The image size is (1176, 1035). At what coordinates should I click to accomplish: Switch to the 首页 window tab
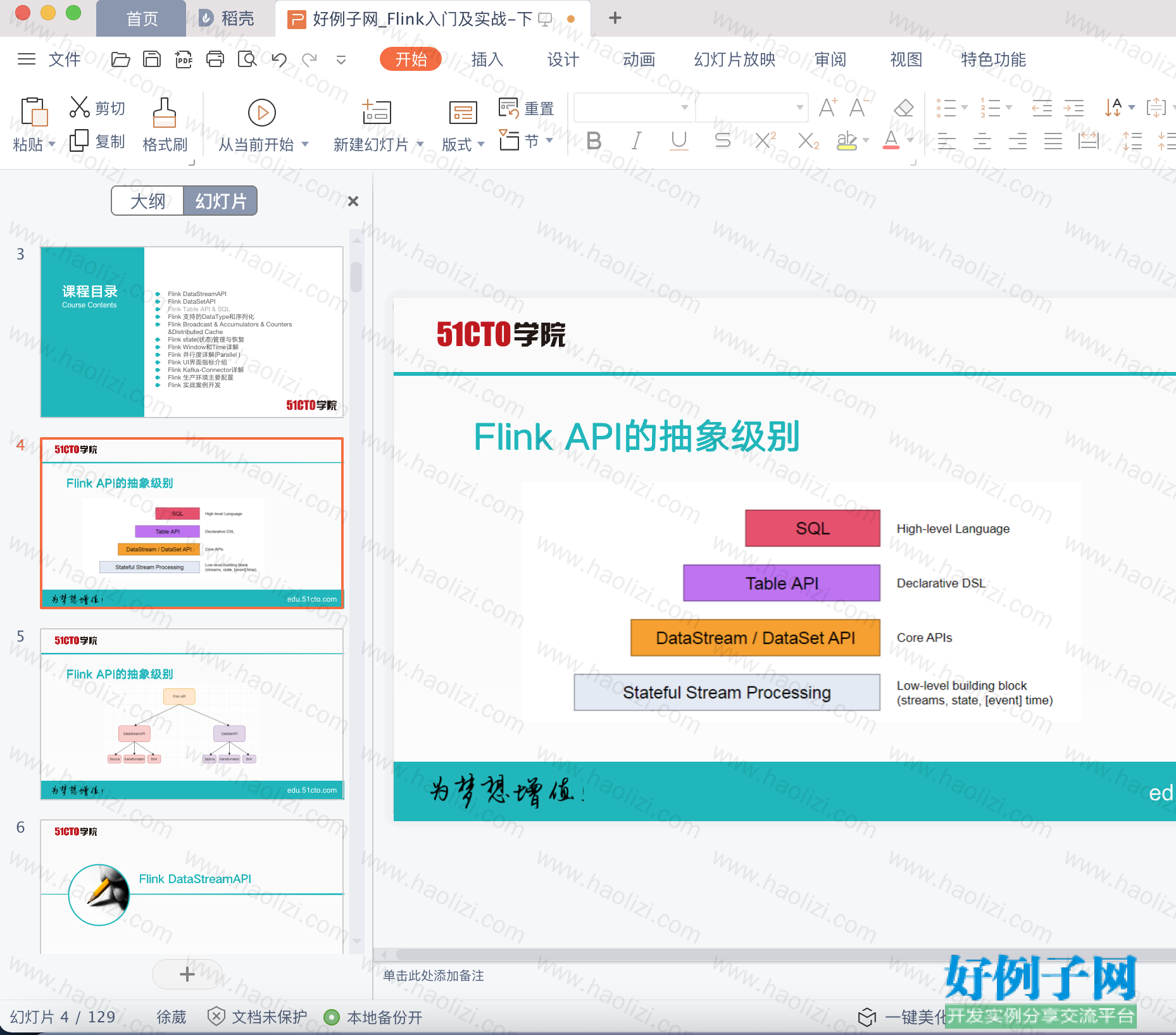click(142, 19)
